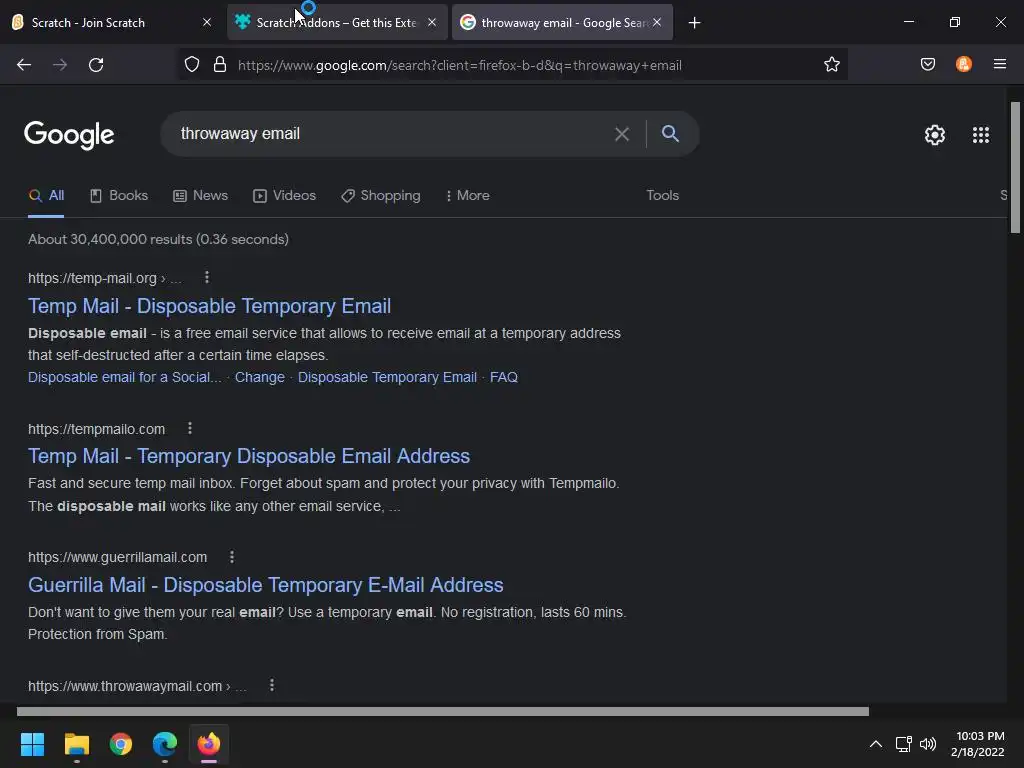1024x768 pixels.
Task: Show hidden system tray icons
Action: pyautogui.click(x=876, y=744)
